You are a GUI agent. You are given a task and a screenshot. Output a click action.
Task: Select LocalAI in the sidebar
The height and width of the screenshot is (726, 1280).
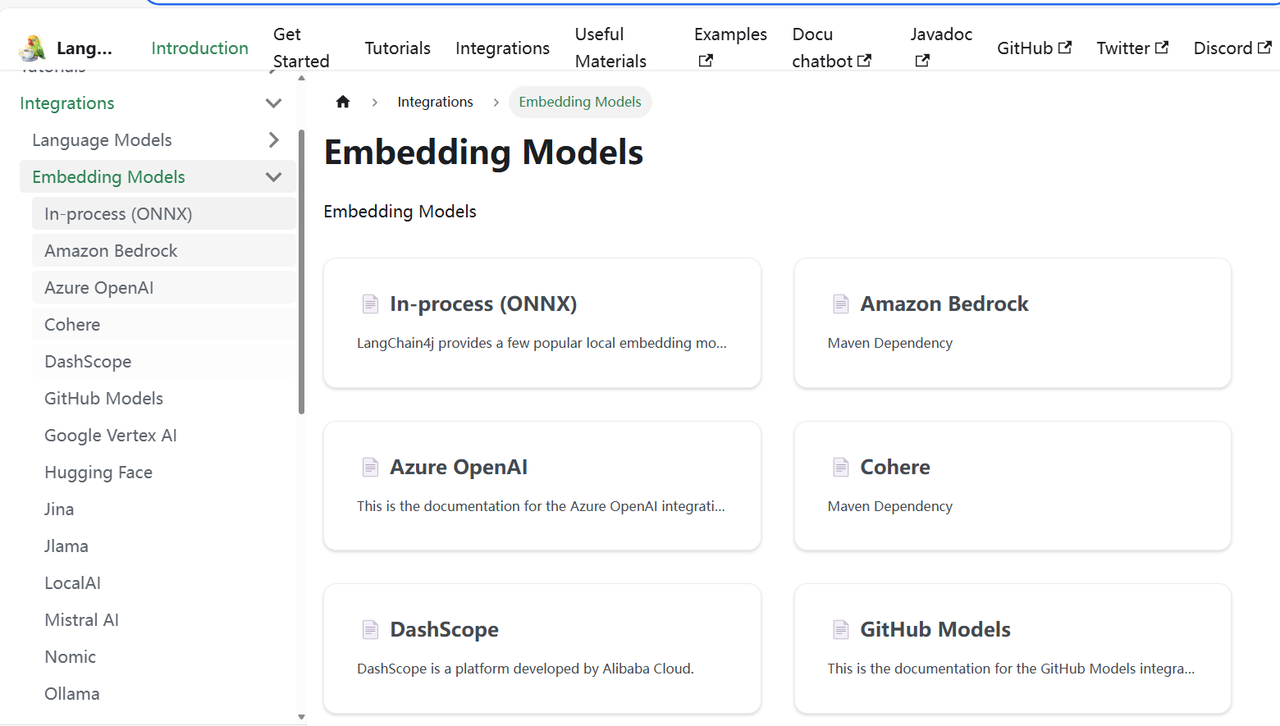click(x=163, y=583)
